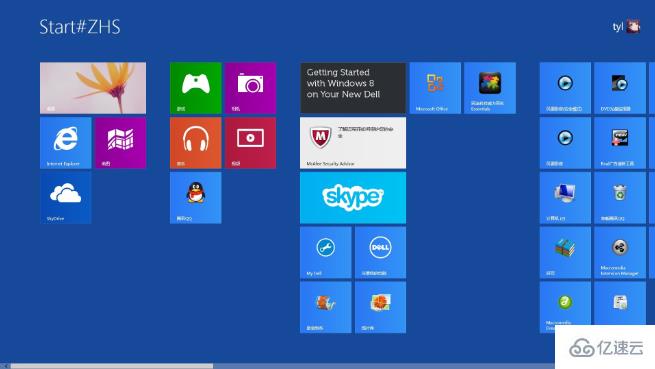Open the orange Music headphones tile

tap(195, 143)
